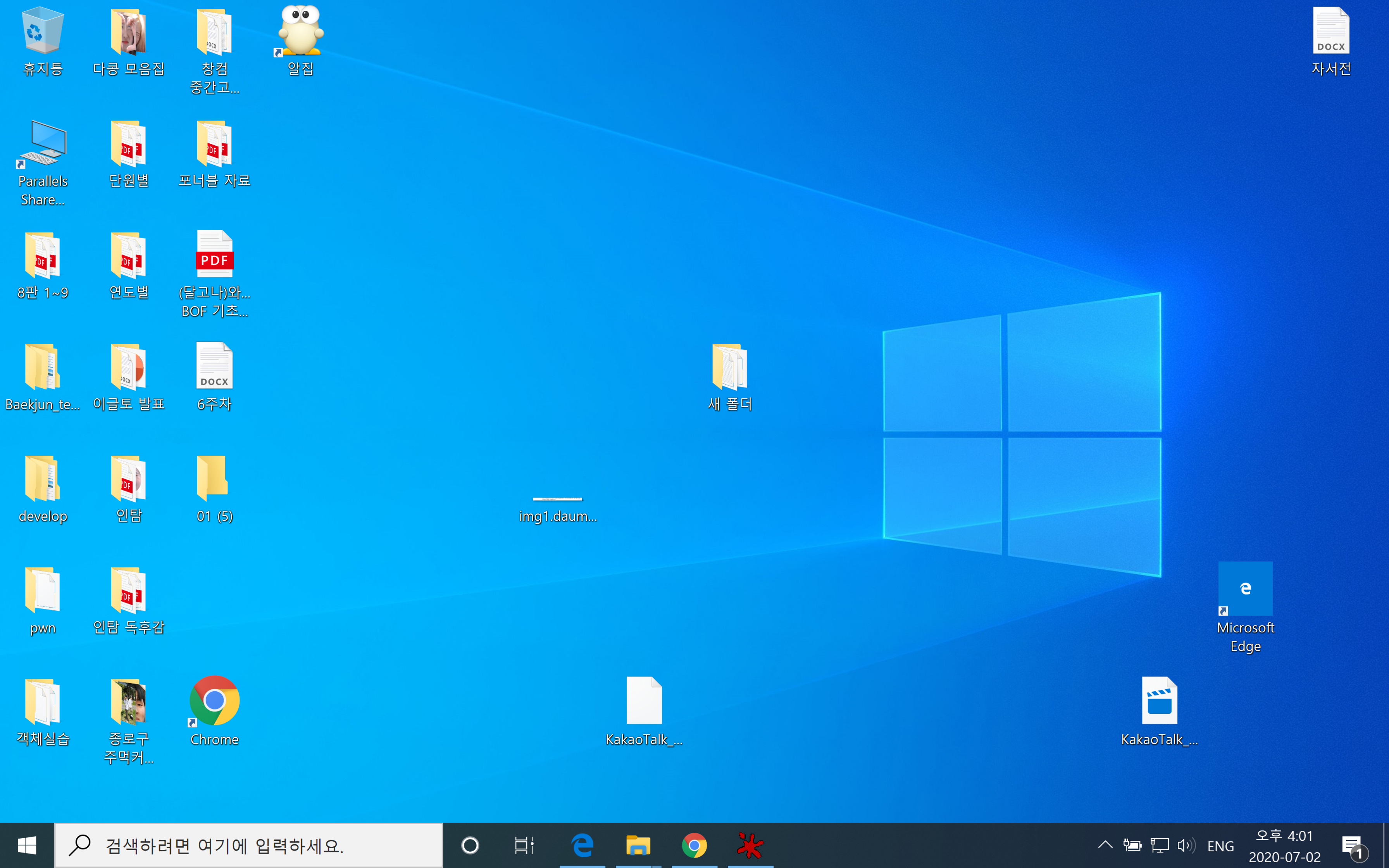Open the Windows Start menu
1389x868 pixels.
(26, 845)
